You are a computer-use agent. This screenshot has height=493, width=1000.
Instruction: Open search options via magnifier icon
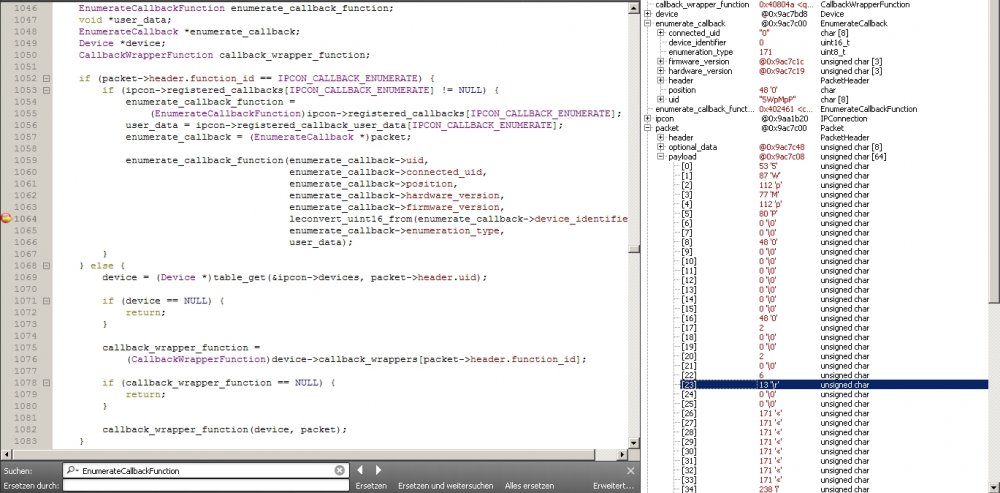coord(72,470)
